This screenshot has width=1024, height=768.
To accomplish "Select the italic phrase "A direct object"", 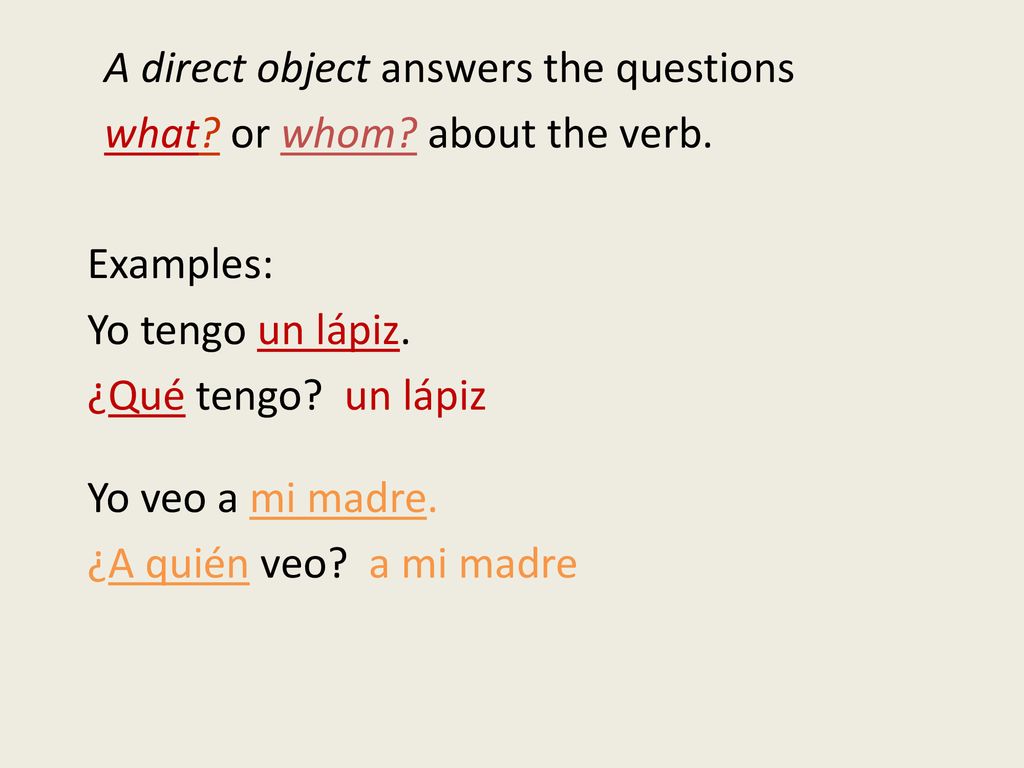I will coord(237,69).
